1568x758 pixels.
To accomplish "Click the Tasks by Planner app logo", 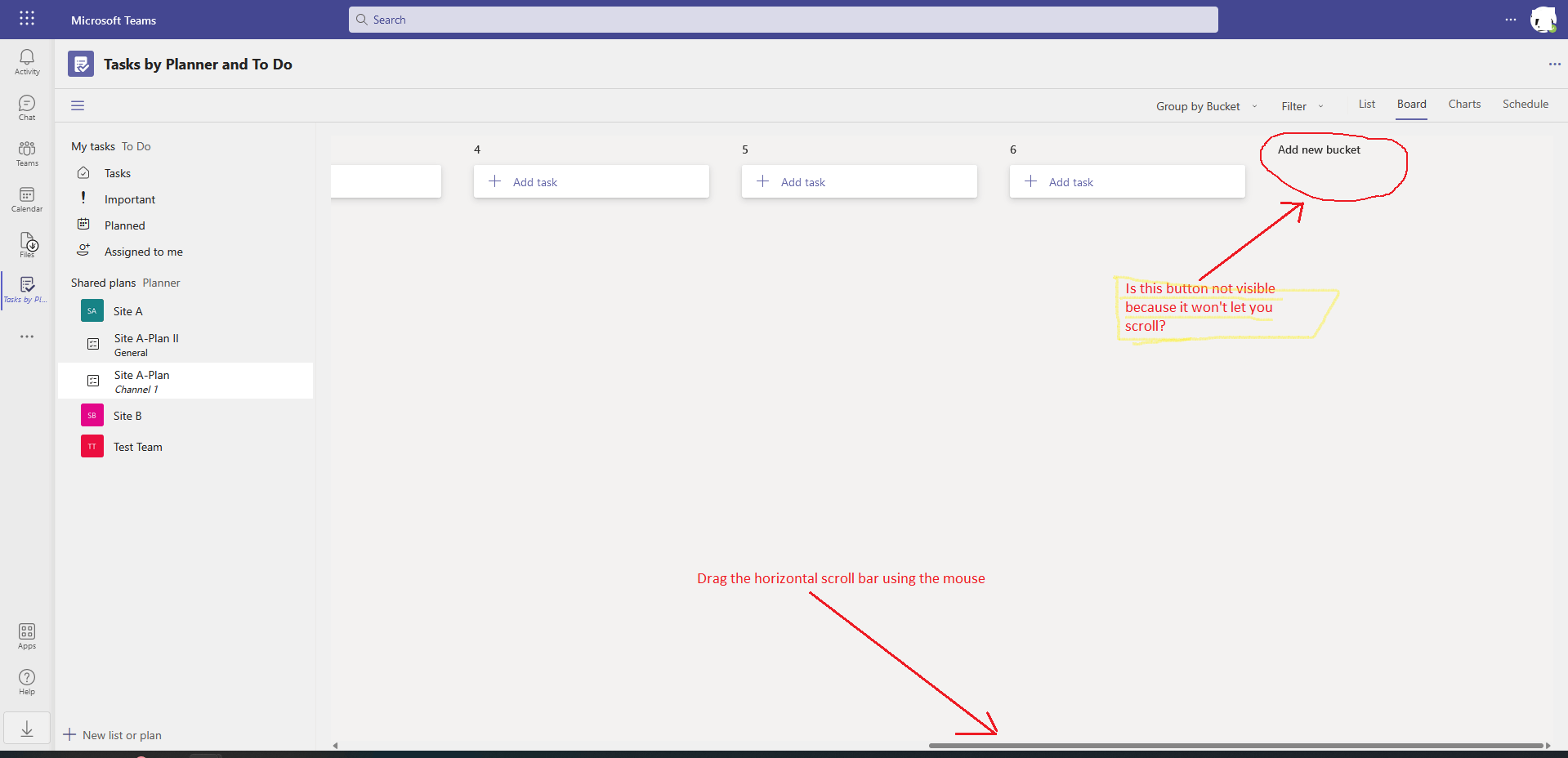I will [x=81, y=64].
